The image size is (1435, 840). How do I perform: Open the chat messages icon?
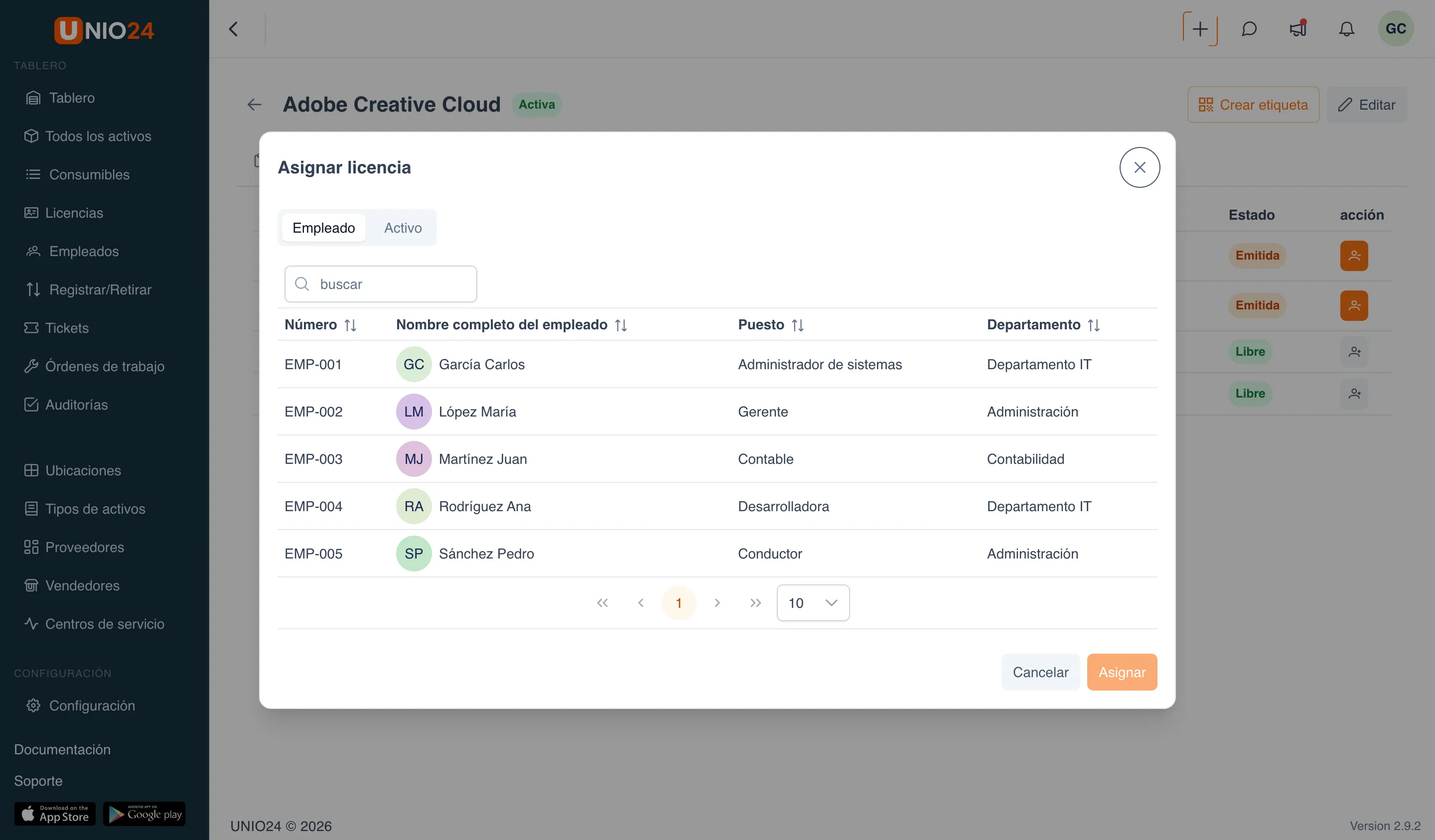point(1249,28)
